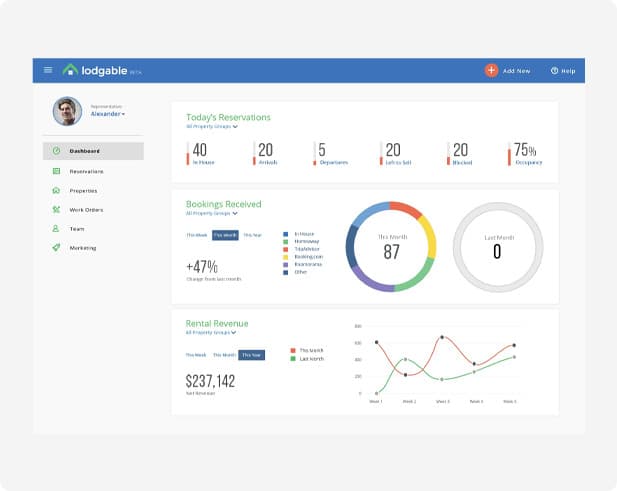Expand All Property Groups under Today's Reservations
Image resolution: width=617 pixels, height=491 pixels.
point(212,127)
